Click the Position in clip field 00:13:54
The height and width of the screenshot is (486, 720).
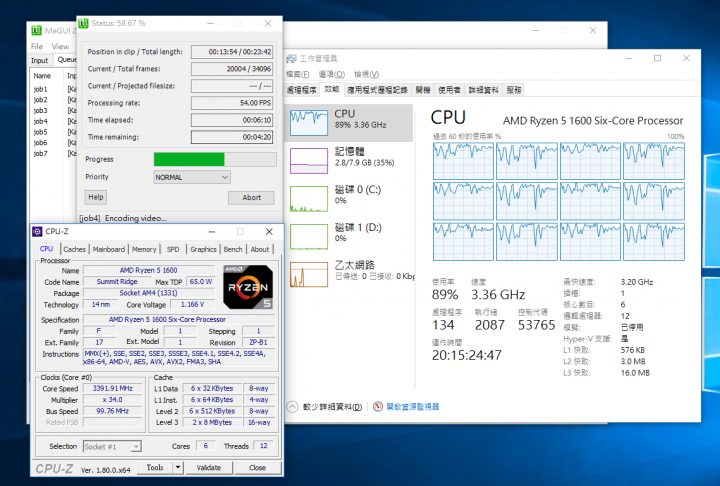click(x=232, y=52)
